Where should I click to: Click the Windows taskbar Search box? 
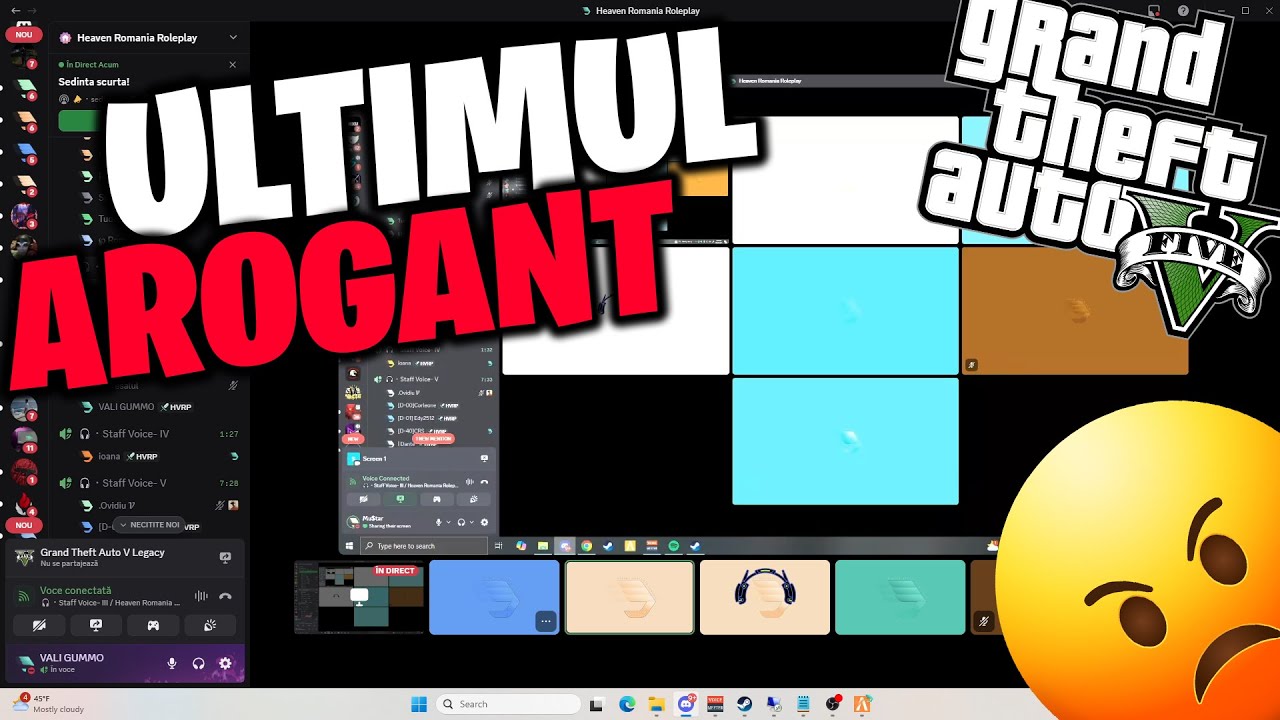pyautogui.click(x=508, y=704)
